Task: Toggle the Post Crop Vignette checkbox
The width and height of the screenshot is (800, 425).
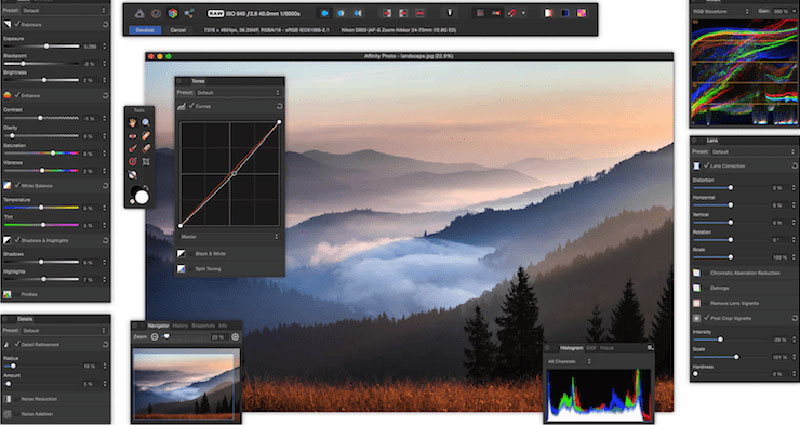Action: point(707,318)
